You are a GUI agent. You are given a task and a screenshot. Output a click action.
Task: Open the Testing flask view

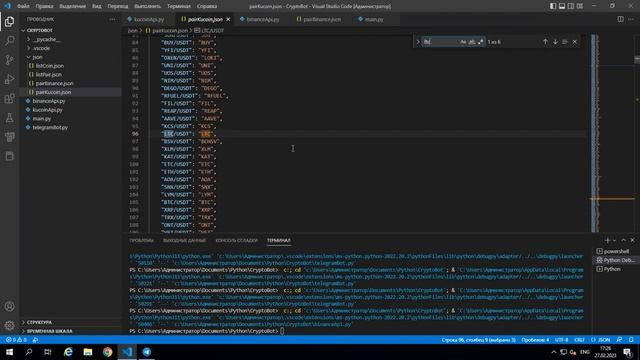pyautogui.click(x=9, y=118)
